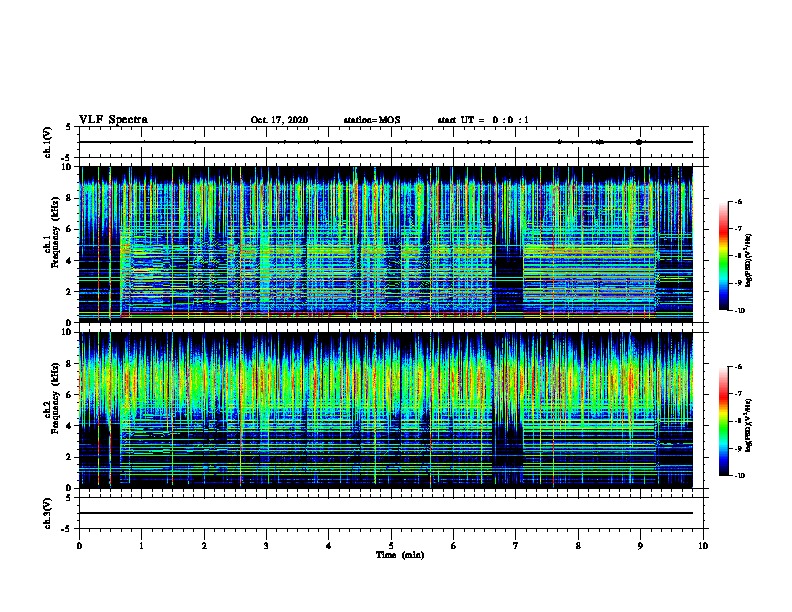Click the "VLF Spectra" title text
The width and height of the screenshot is (792, 612).
(x=113, y=120)
